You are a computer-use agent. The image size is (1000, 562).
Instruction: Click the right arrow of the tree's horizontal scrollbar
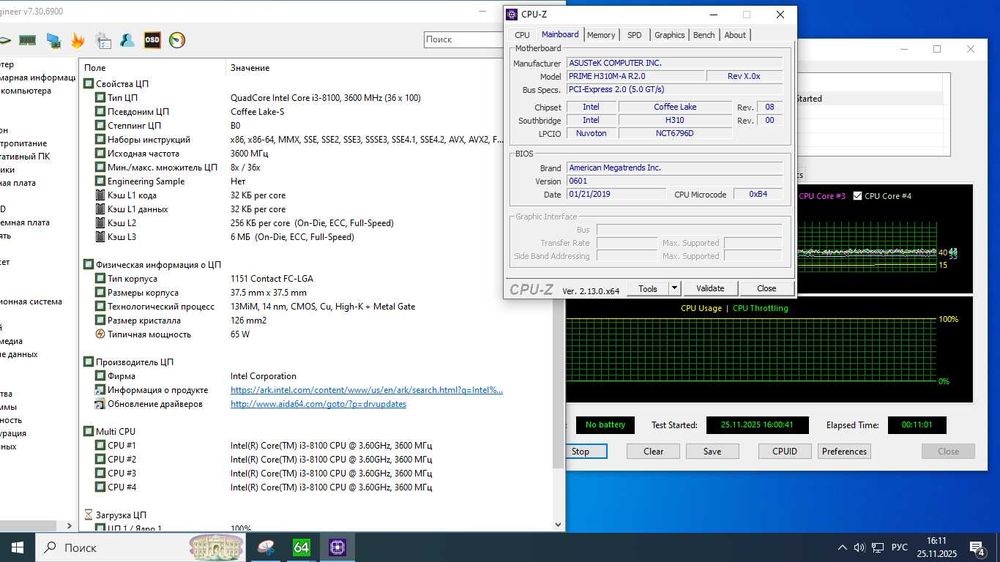(x=70, y=526)
